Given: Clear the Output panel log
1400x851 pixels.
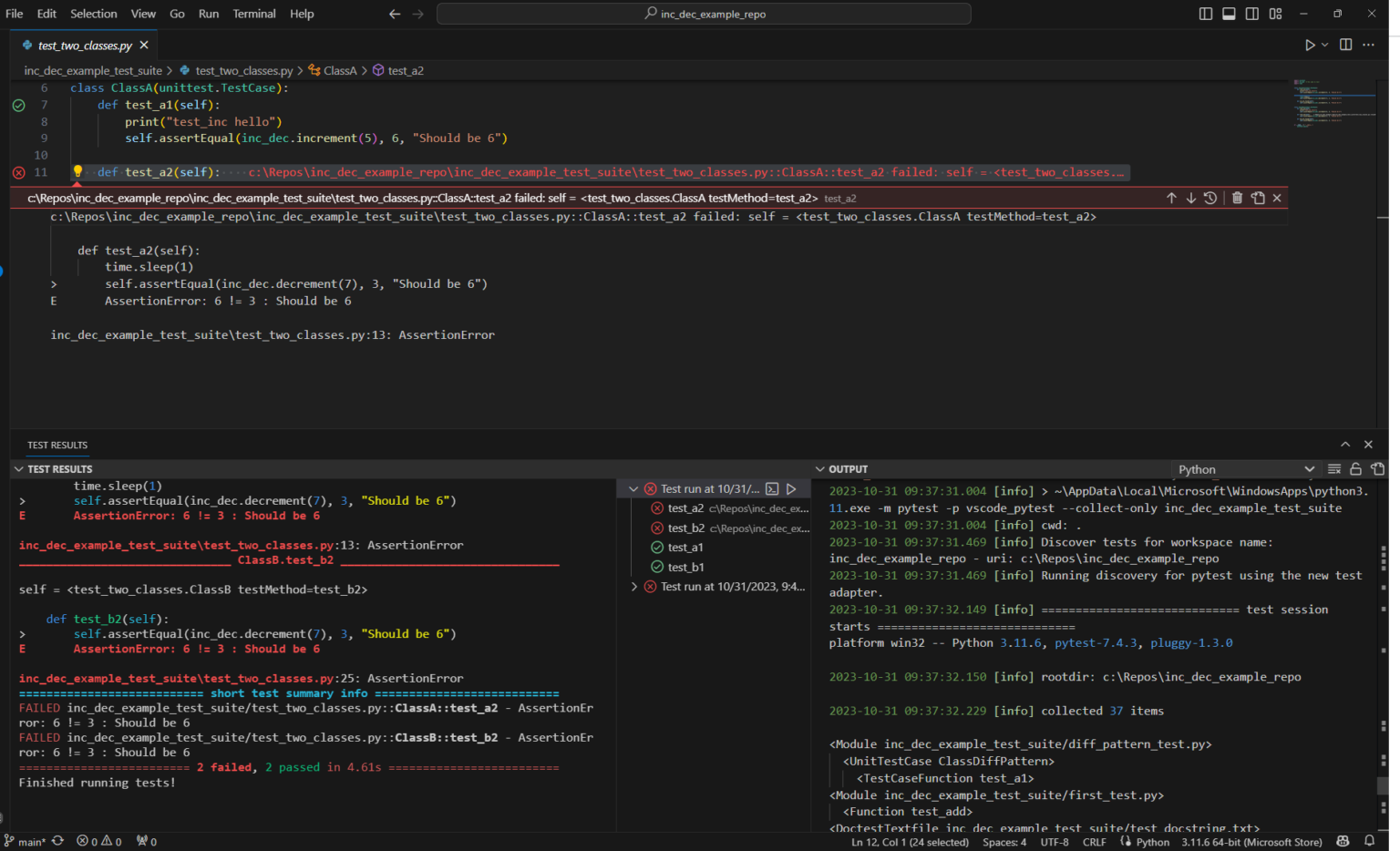Looking at the screenshot, I should (x=1334, y=469).
